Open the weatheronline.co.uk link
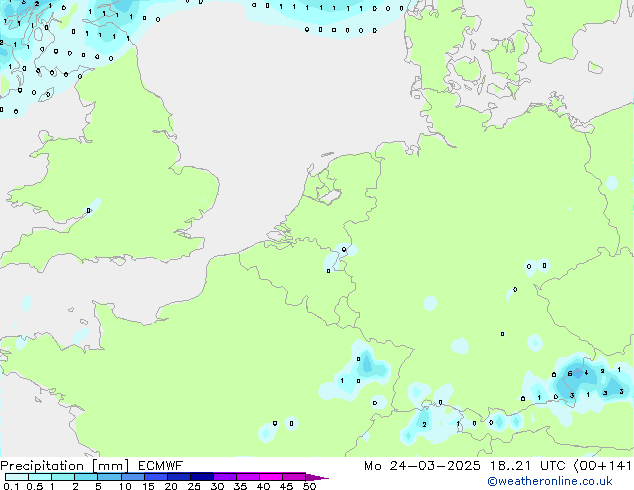 tap(550, 481)
